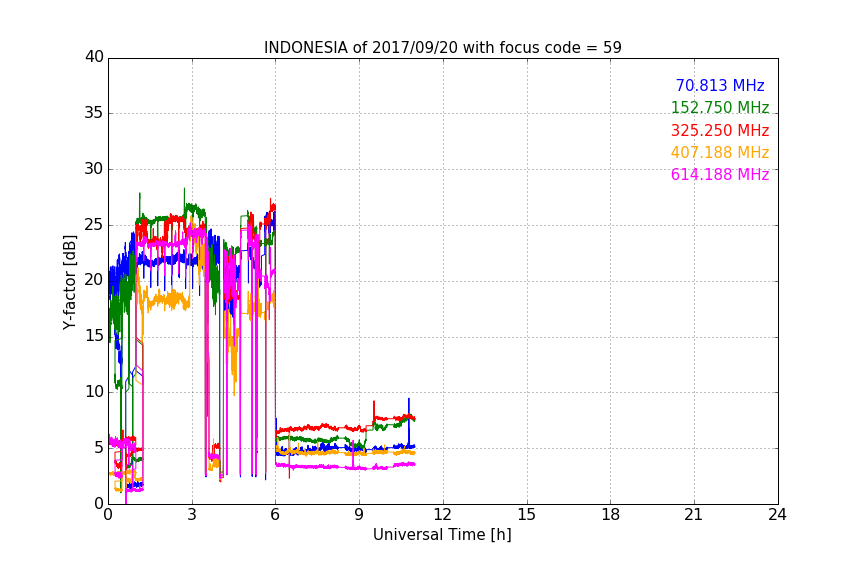
Task: Select the 614.188 MHz legend label
Action: [720, 174]
